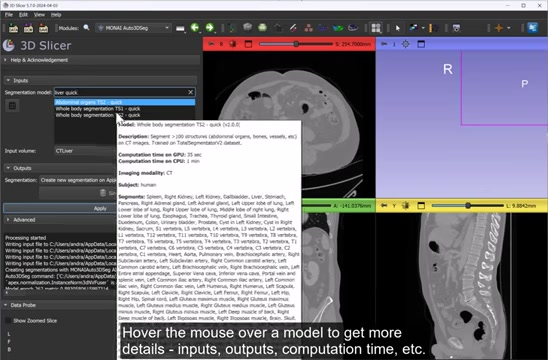
Task: Maximize the yellow slice view
Action: [421, 206]
